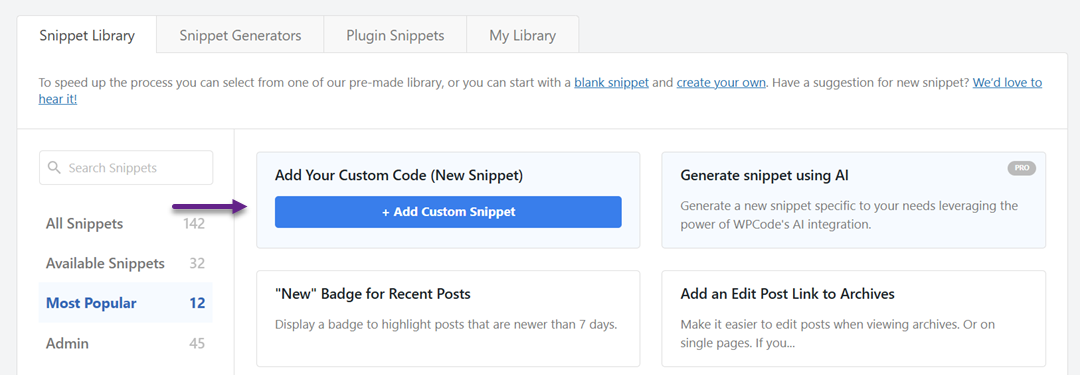Open the Snippet Generators tab
Viewport: 1080px width, 376px height.
pyautogui.click(x=240, y=35)
